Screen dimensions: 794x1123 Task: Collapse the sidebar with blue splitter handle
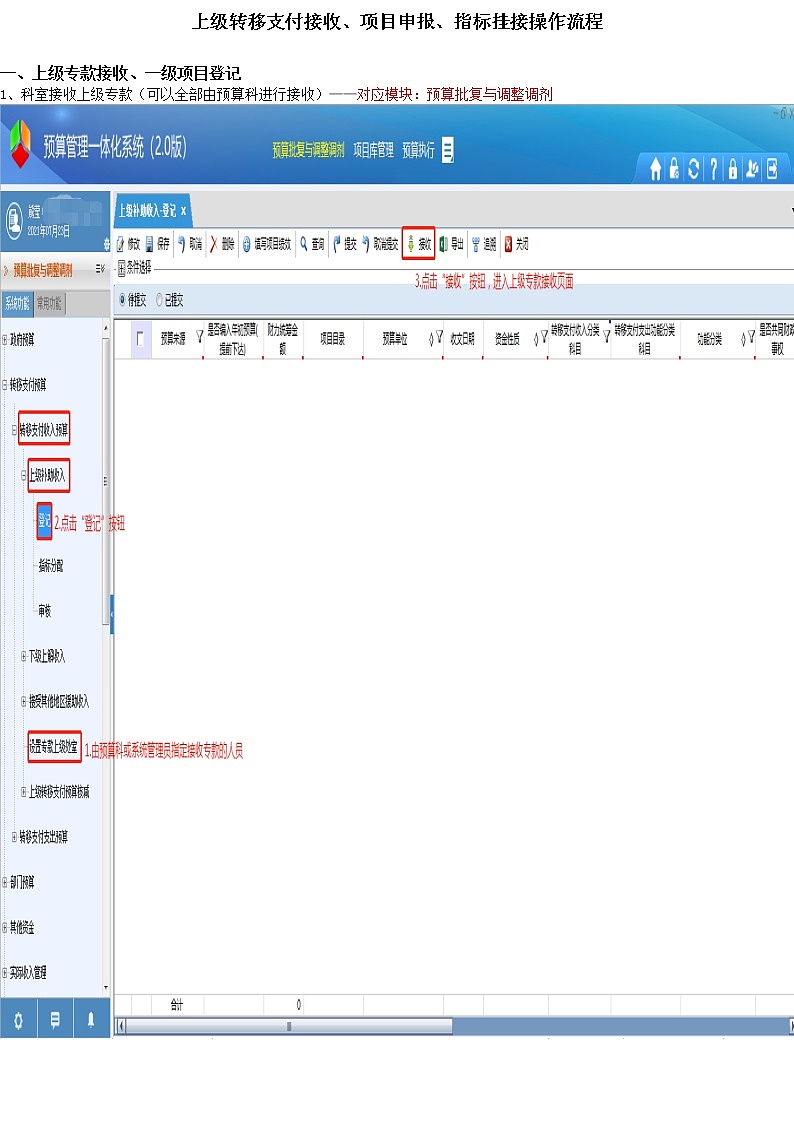click(x=112, y=614)
